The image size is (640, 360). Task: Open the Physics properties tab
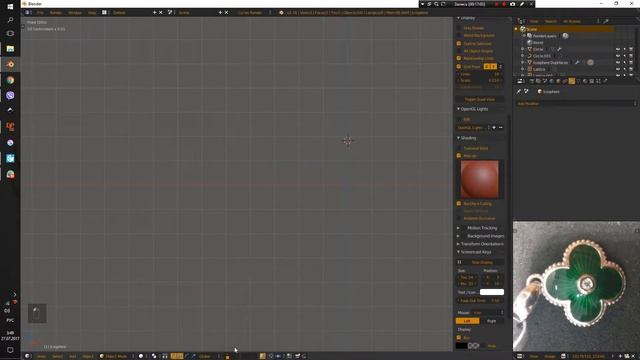pos(605,81)
